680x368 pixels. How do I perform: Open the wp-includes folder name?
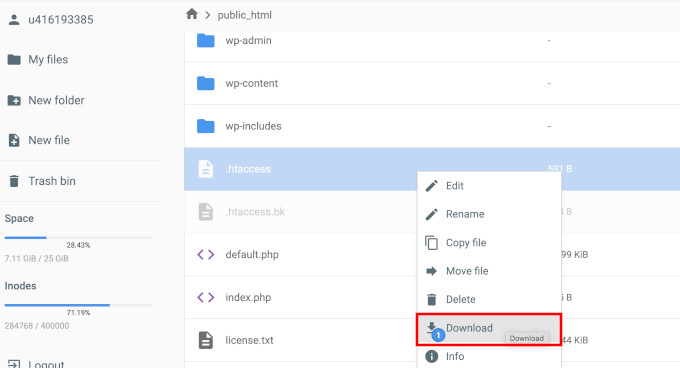[x=253, y=126]
